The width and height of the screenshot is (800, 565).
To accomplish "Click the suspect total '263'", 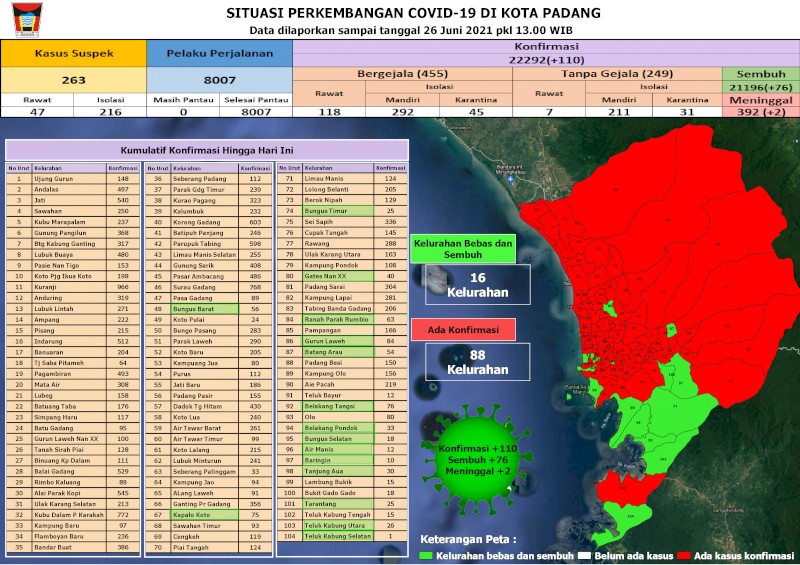I will point(74,80).
